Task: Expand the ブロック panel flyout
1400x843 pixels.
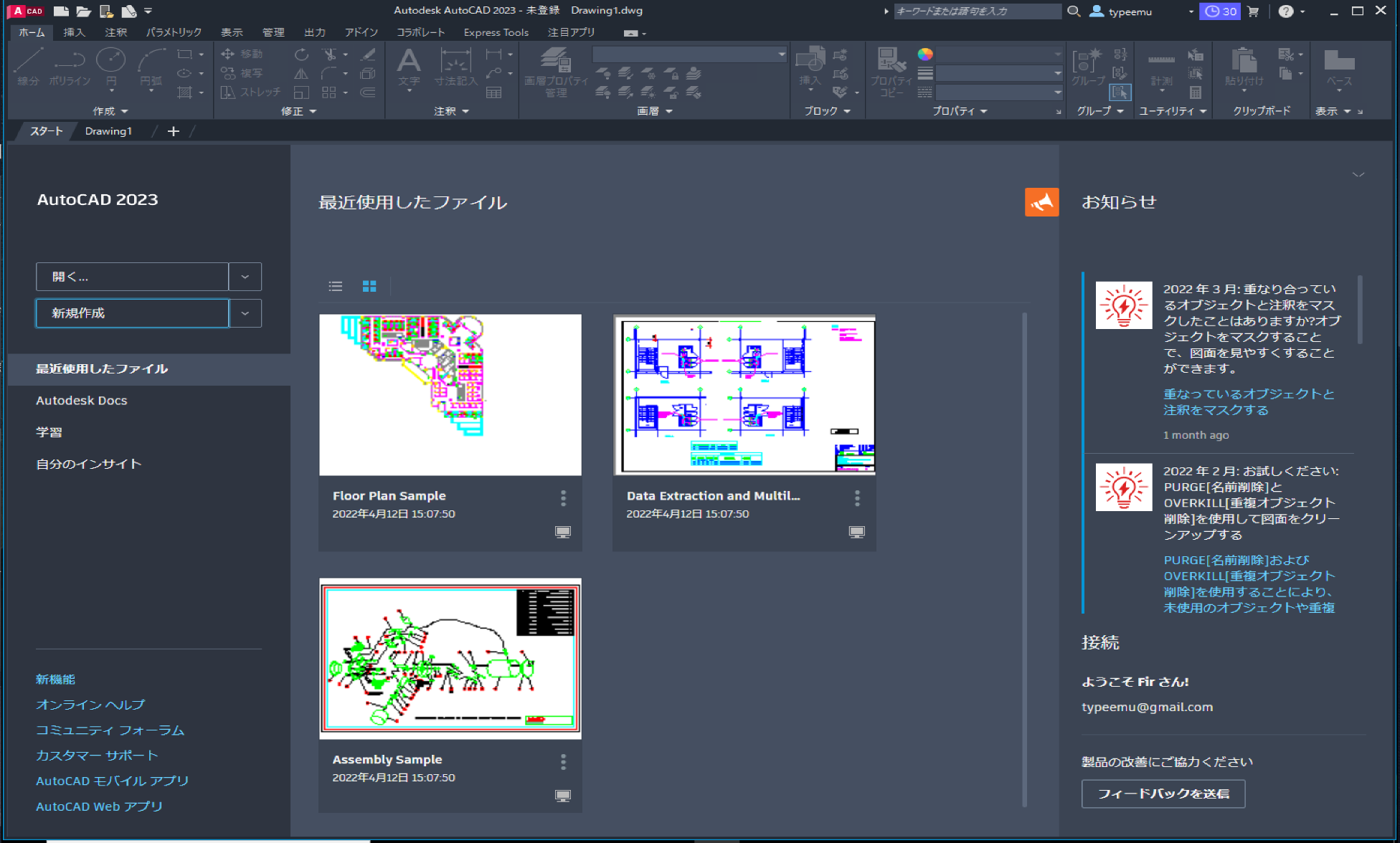Action: [826, 111]
